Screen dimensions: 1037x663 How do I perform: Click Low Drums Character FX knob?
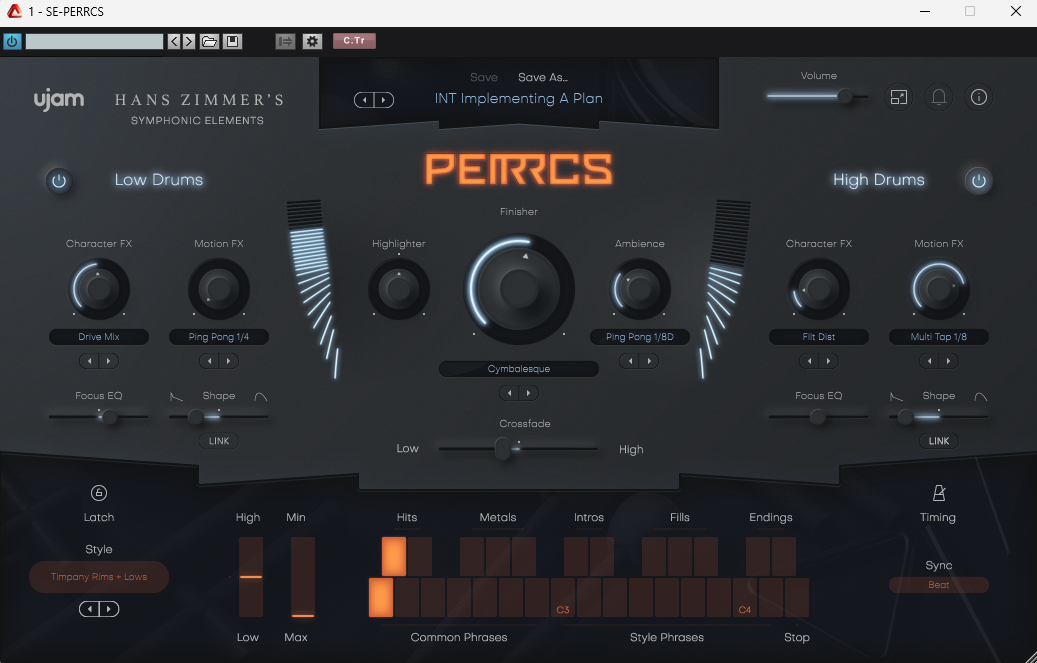point(99,289)
